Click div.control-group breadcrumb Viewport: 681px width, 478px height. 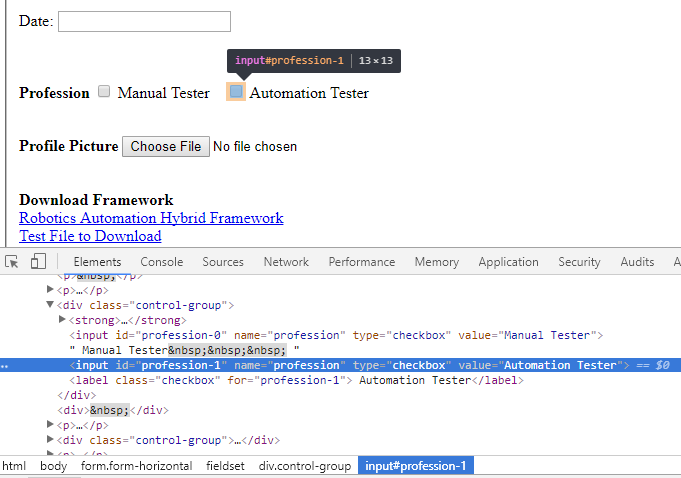click(x=305, y=466)
